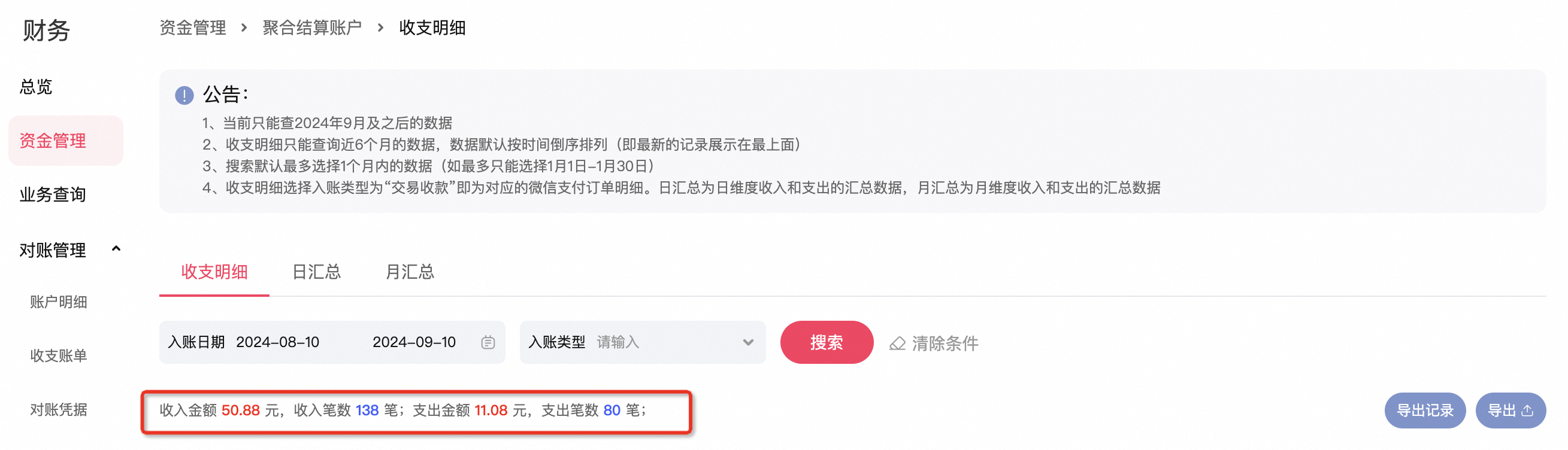1568x450 pixels.
Task: Click the export upload icon on 导出 button
Action: tap(1527, 410)
